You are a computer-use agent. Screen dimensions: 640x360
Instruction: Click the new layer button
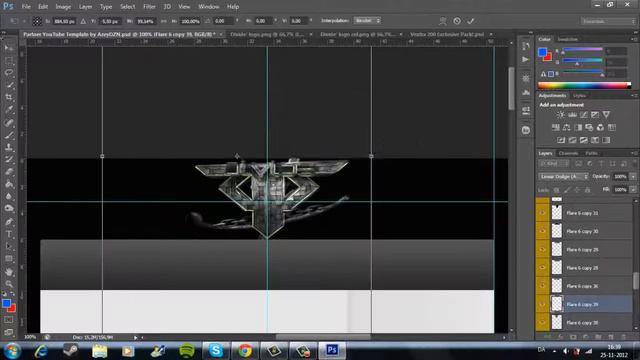(x=611, y=337)
